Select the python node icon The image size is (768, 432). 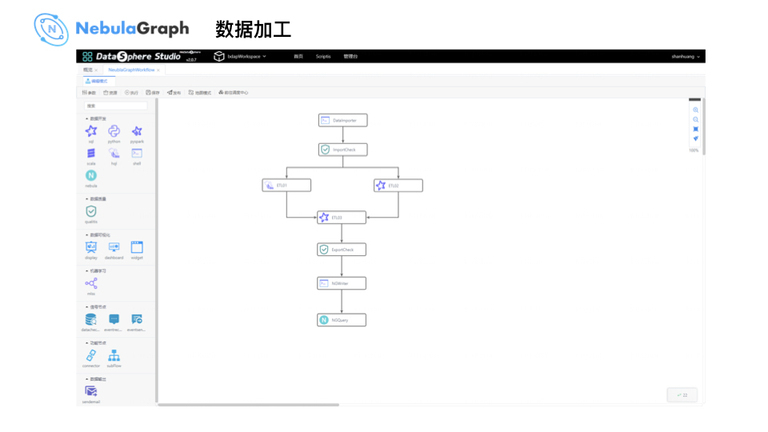pos(114,131)
